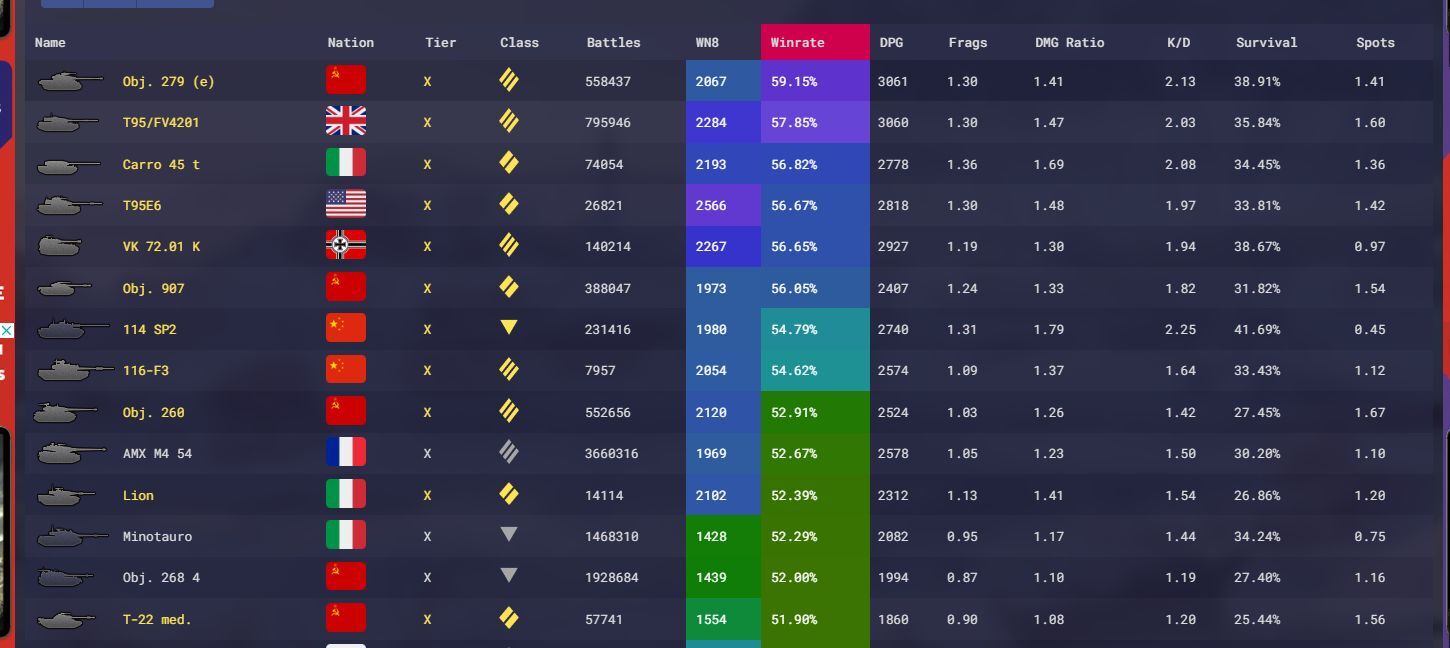
Task: Sort the table by Battles column
Action: coord(613,42)
